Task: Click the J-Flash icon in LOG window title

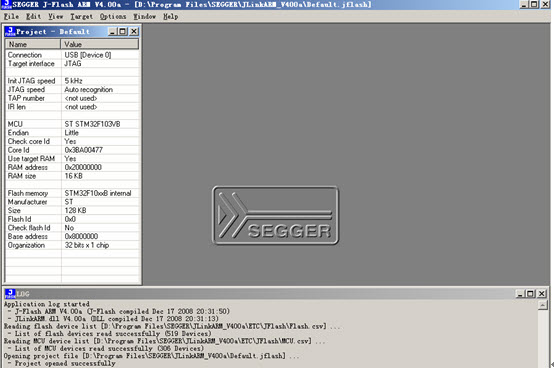Action: (x=10, y=294)
